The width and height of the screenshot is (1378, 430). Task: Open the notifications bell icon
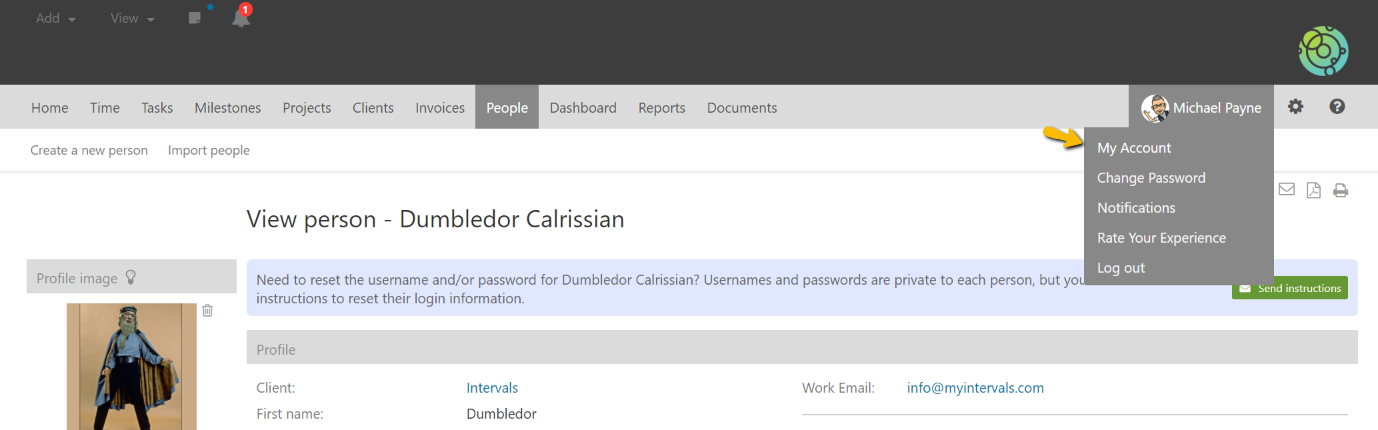point(241,18)
